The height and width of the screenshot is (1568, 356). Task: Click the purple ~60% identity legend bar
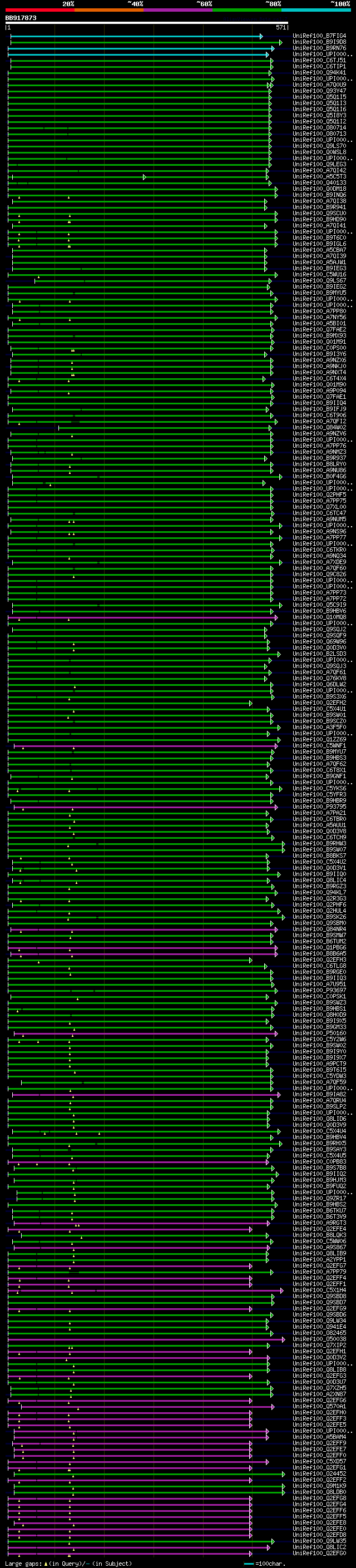coord(177,10)
